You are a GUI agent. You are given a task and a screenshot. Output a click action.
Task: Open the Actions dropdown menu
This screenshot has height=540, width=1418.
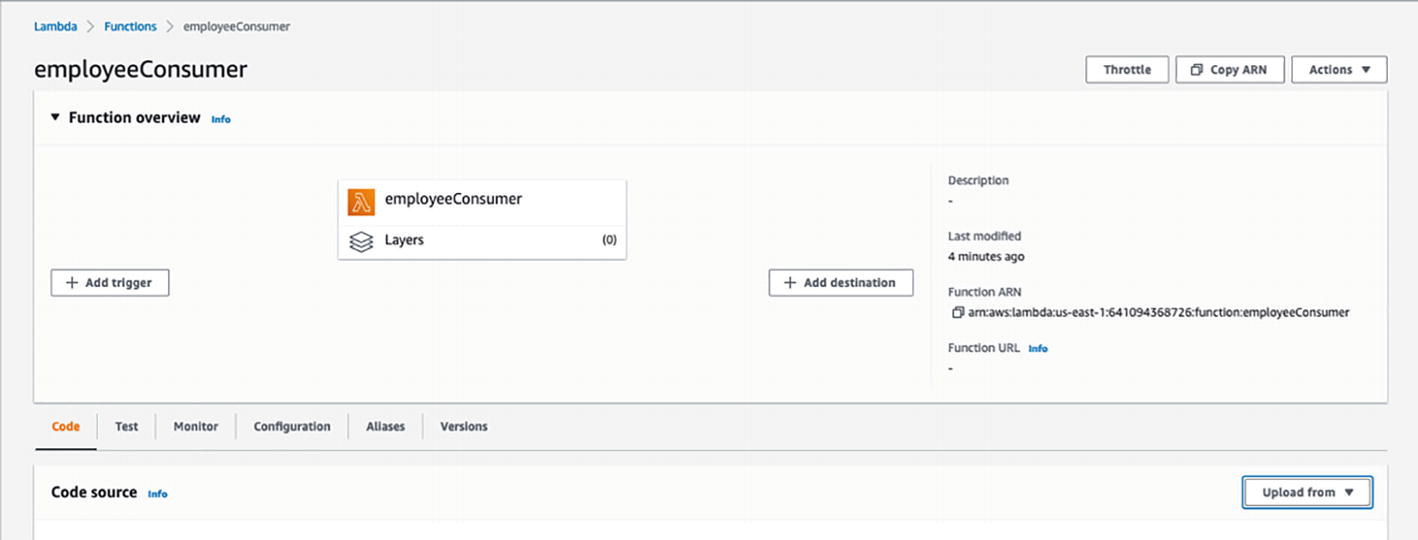[1339, 70]
